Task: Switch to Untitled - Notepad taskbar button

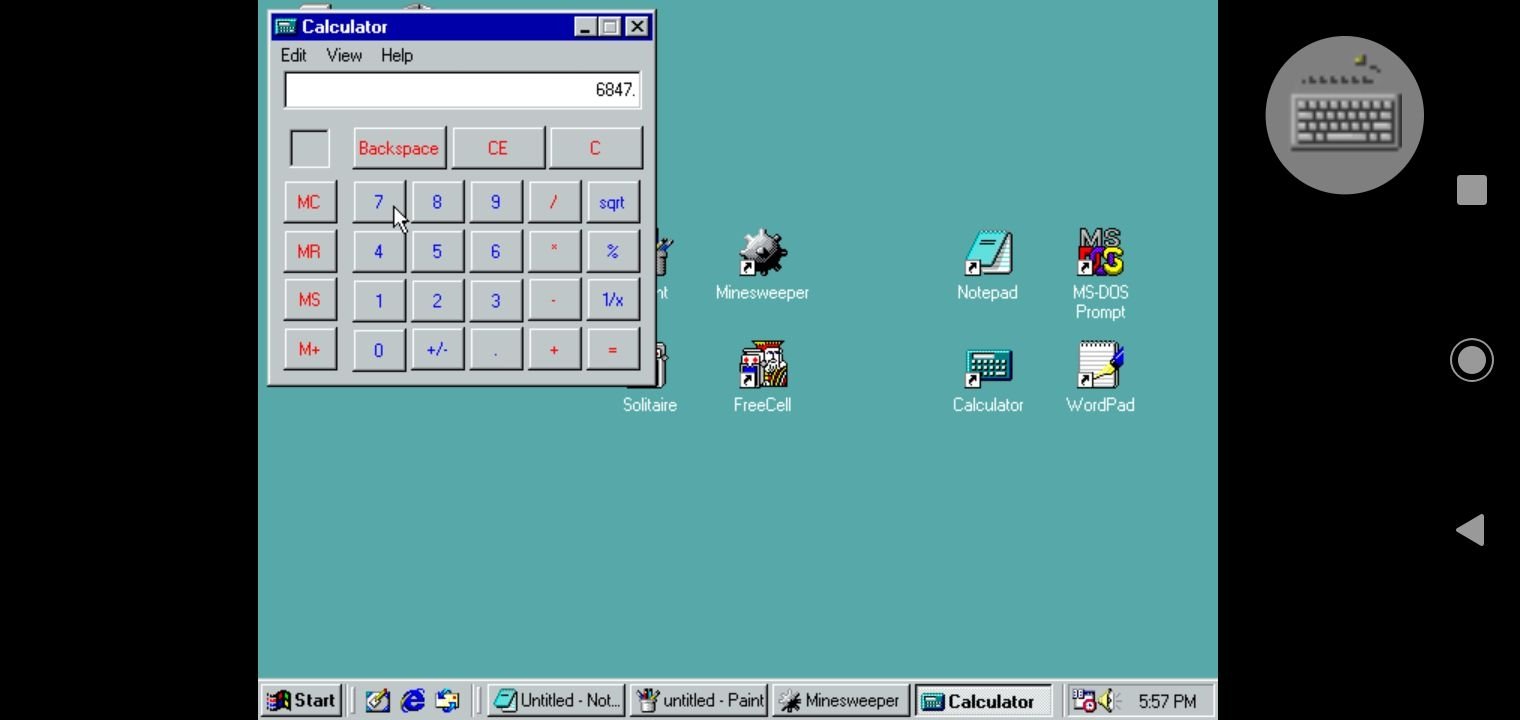Action: 556,700
